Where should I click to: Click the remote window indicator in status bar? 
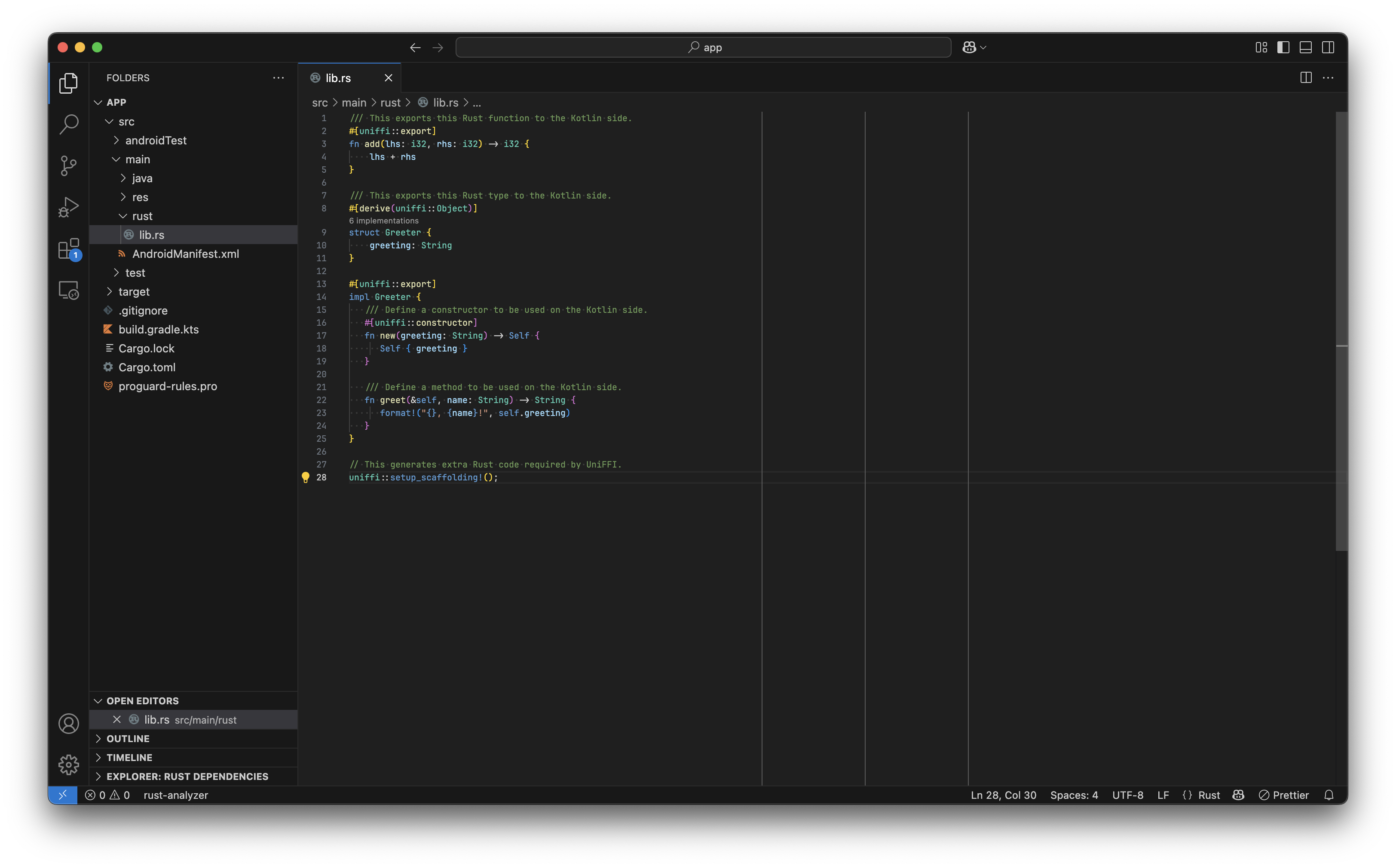point(63,795)
